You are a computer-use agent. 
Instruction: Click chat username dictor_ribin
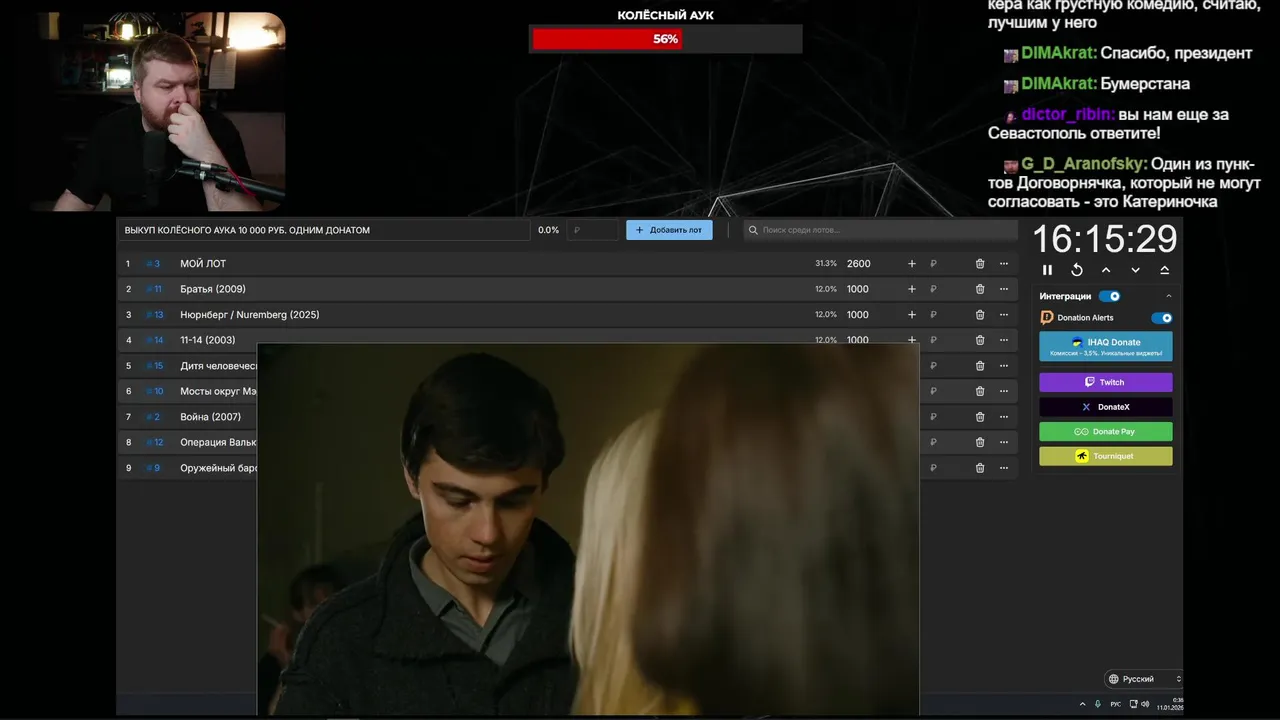1069,114
